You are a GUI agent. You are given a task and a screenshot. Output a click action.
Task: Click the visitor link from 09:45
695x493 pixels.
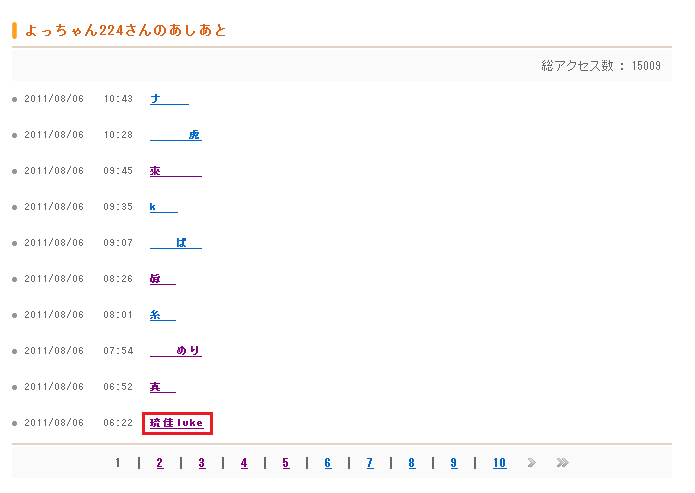[176, 171]
